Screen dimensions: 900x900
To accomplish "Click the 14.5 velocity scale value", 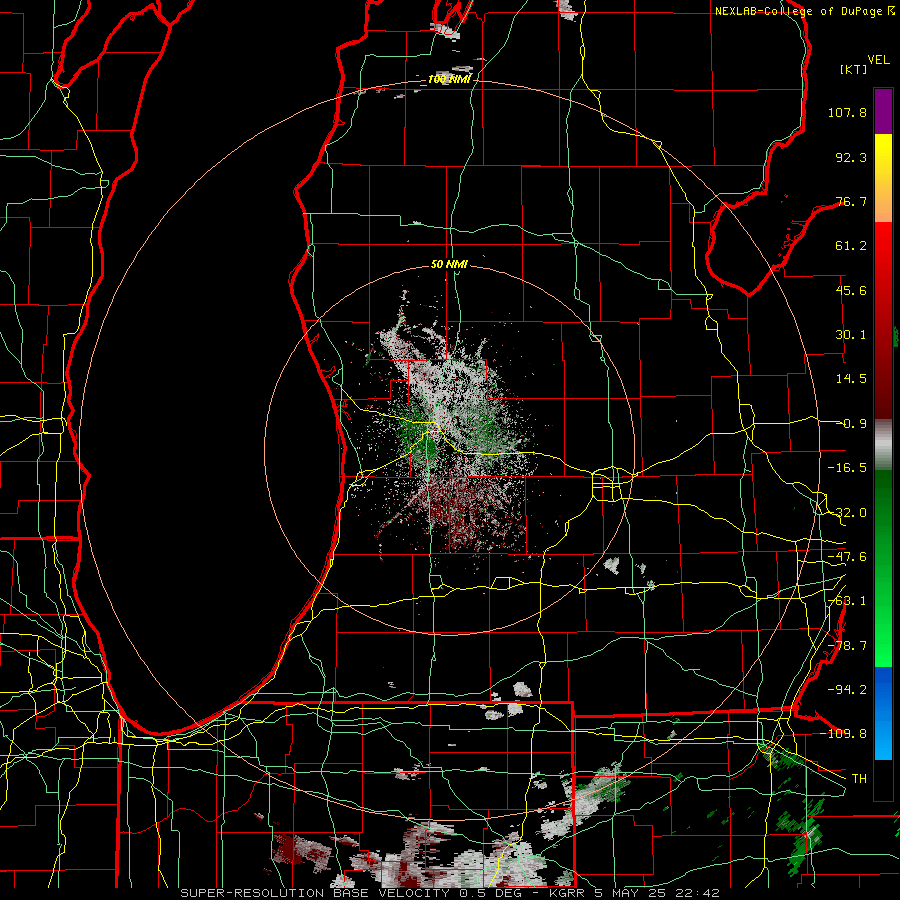I will [851, 379].
